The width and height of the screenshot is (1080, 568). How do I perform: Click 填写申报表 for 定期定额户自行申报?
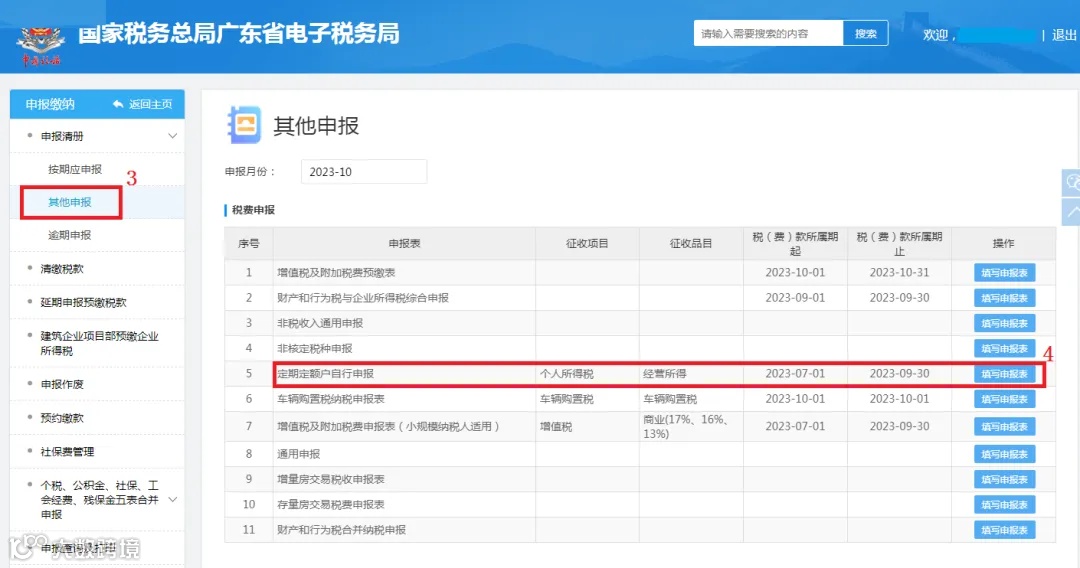pyautogui.click(x=1004, y=374)
